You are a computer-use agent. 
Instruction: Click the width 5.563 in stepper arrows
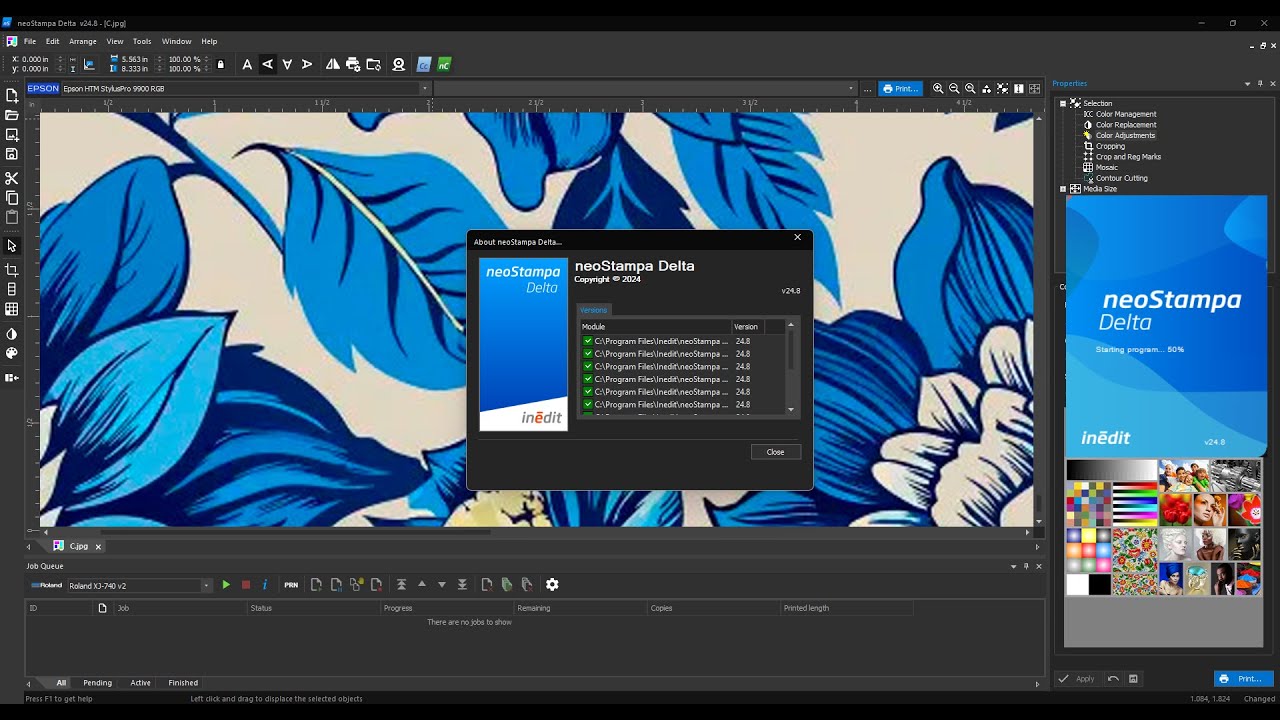(x=160, y=59)
